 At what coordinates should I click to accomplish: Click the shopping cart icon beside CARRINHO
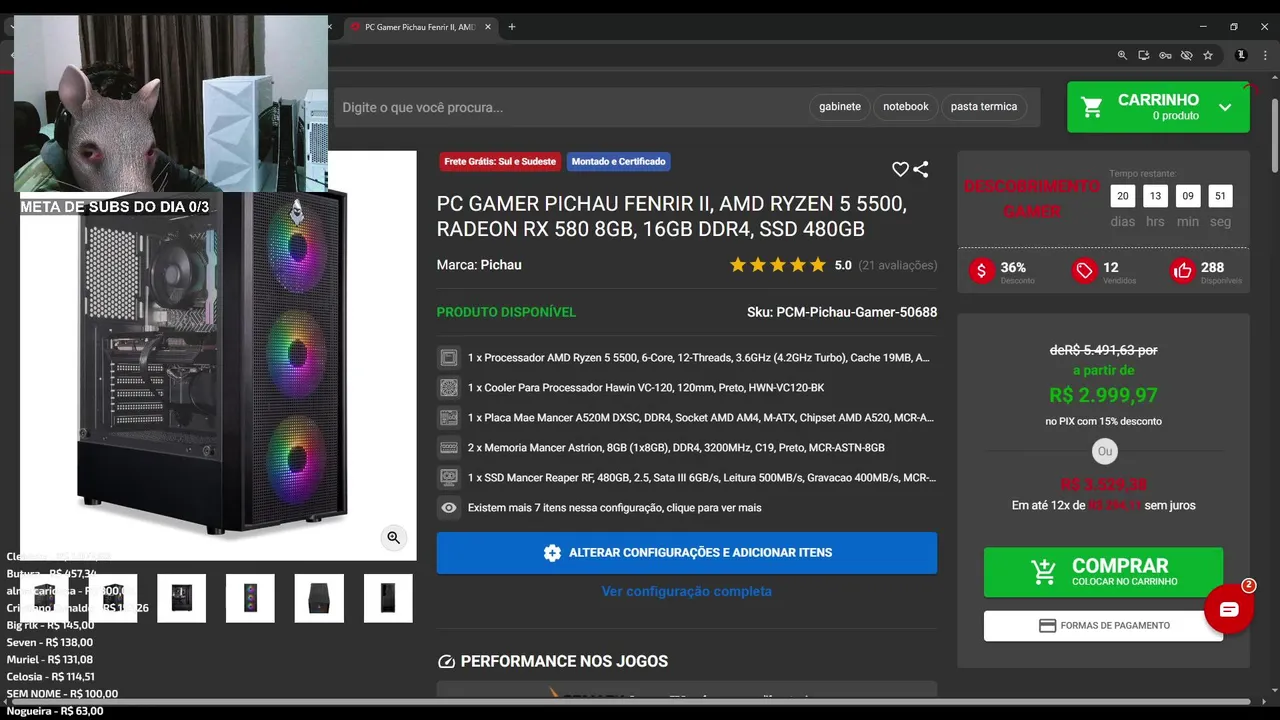tap(1092, 107)
